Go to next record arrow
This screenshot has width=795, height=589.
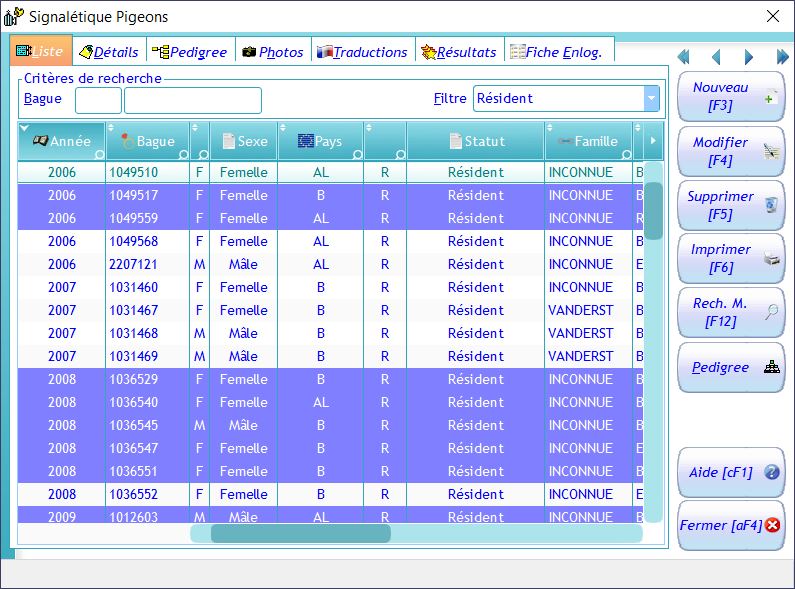748,57
